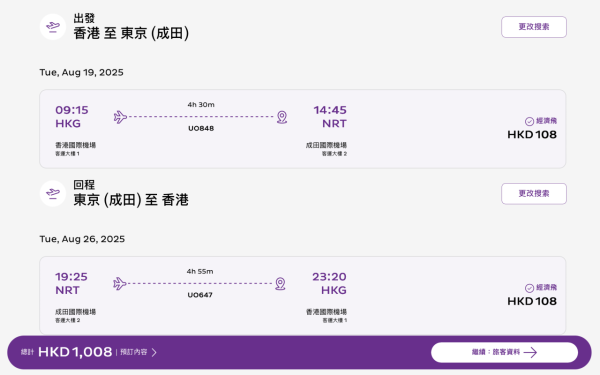This screenshot has height=375, width=600.
Task: Click the return date Tue, Aug 26, 2025
Action: point(82,239)
